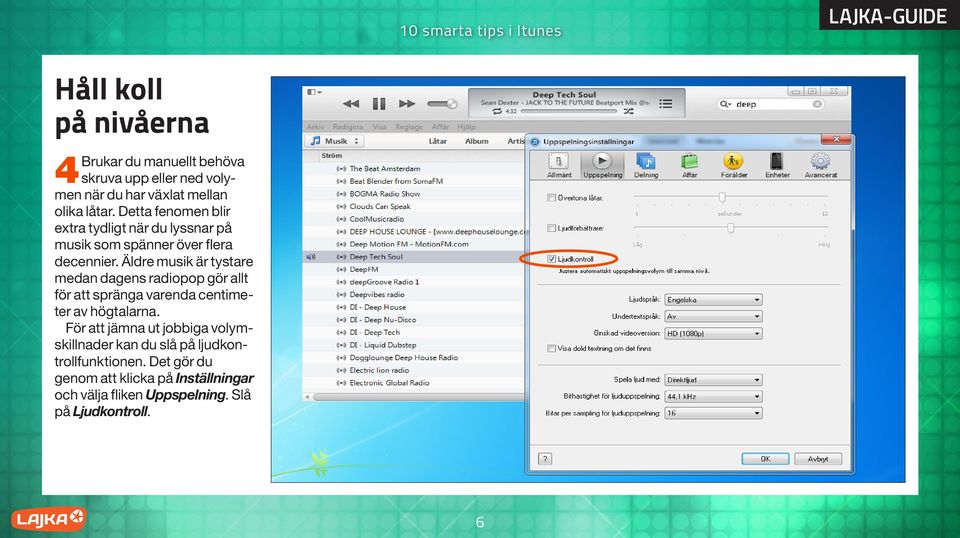Skip back to previous track in iTunes
This screenshot has height=538, width=960.
351,104
